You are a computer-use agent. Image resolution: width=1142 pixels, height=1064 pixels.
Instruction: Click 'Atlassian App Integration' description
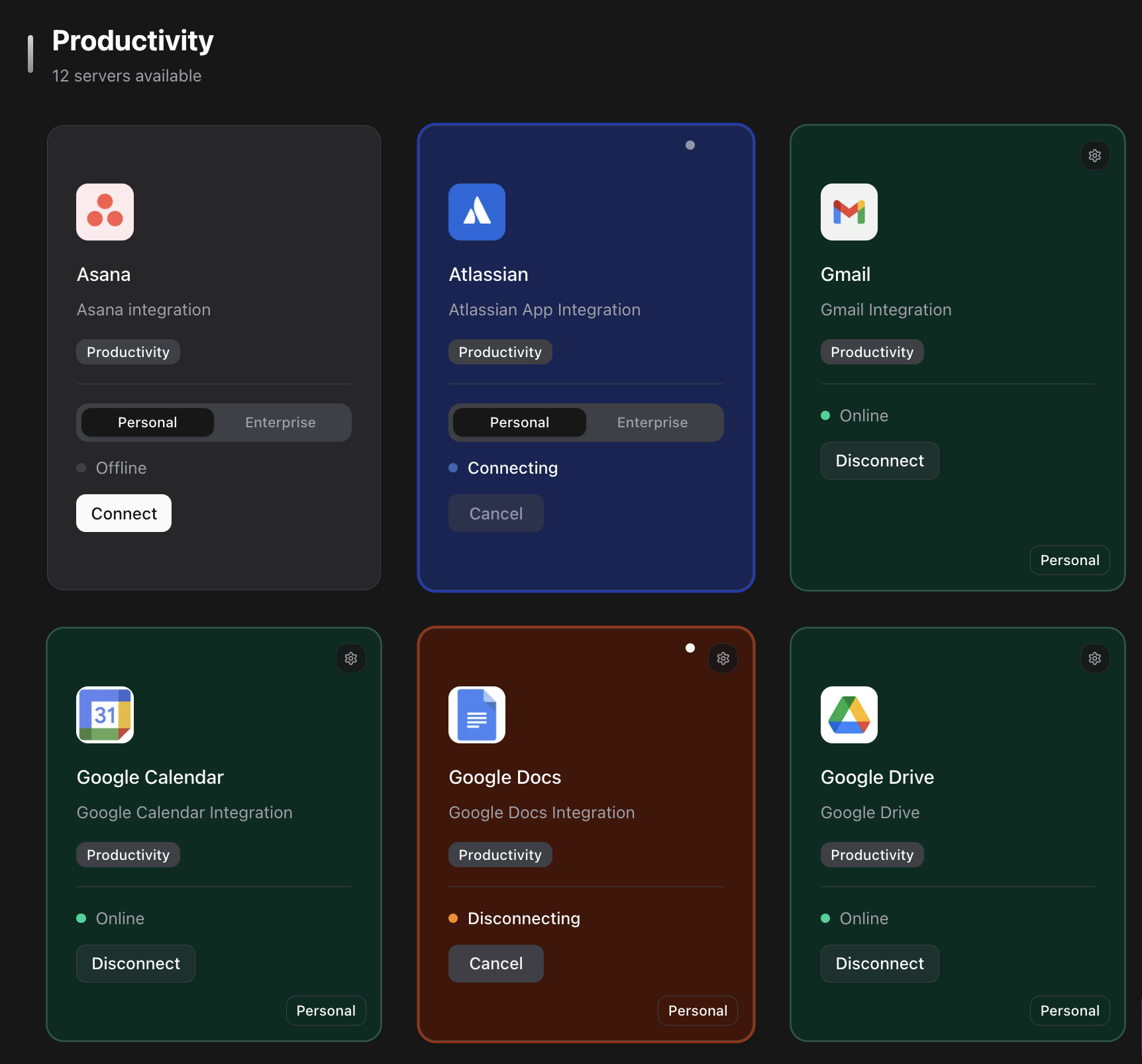(545, 310)
